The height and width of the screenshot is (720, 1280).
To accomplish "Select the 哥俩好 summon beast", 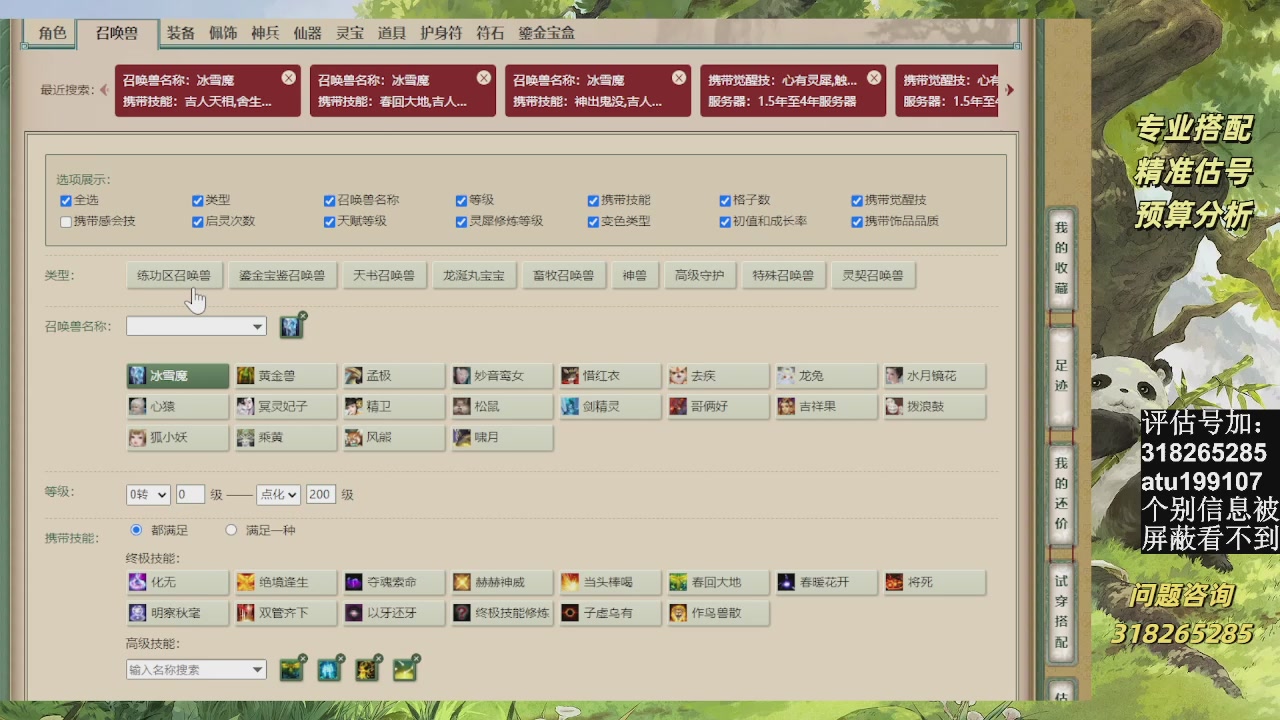I will click(x=718, y=407).
